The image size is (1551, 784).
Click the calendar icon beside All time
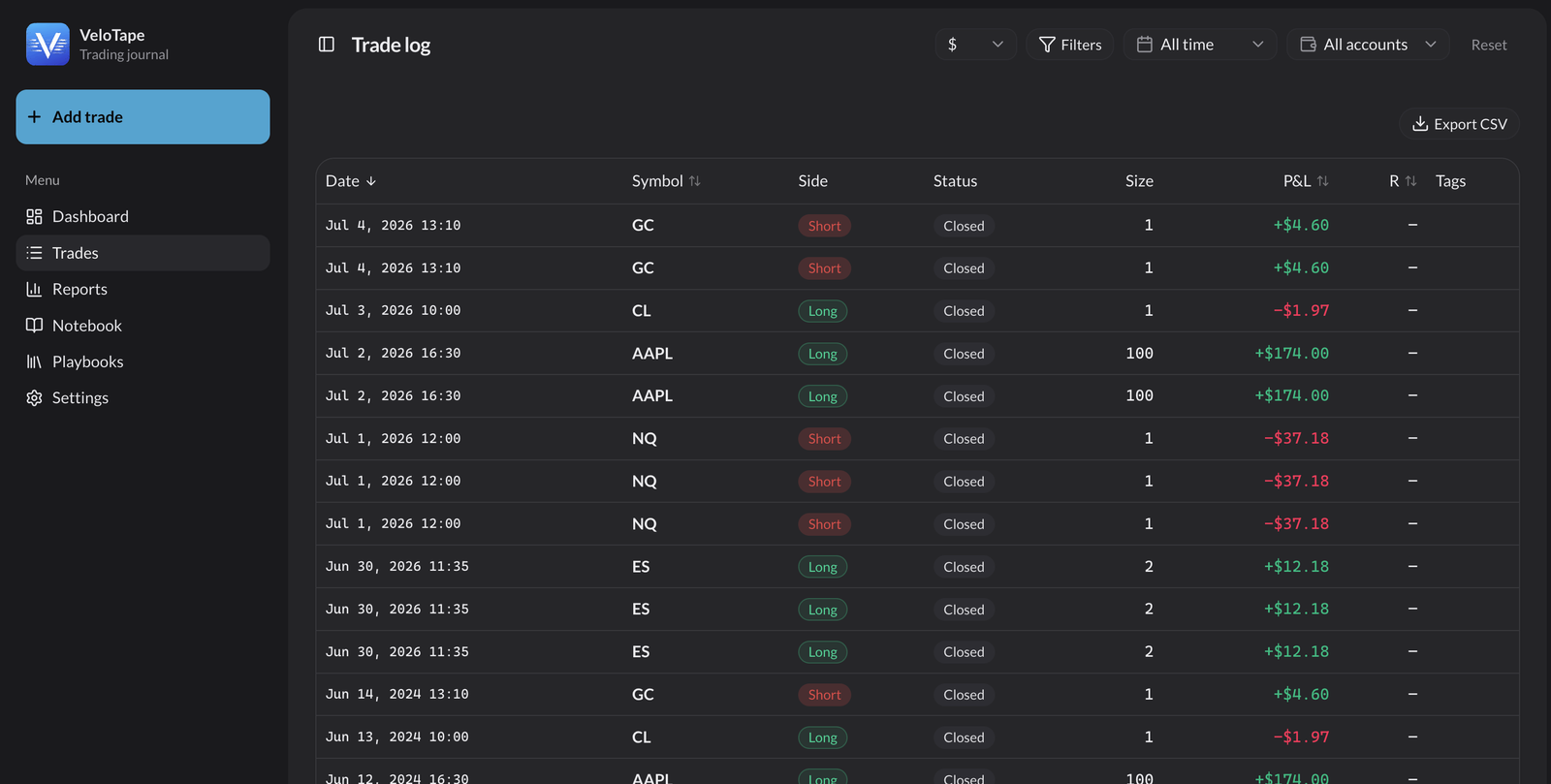[1145, 45]
